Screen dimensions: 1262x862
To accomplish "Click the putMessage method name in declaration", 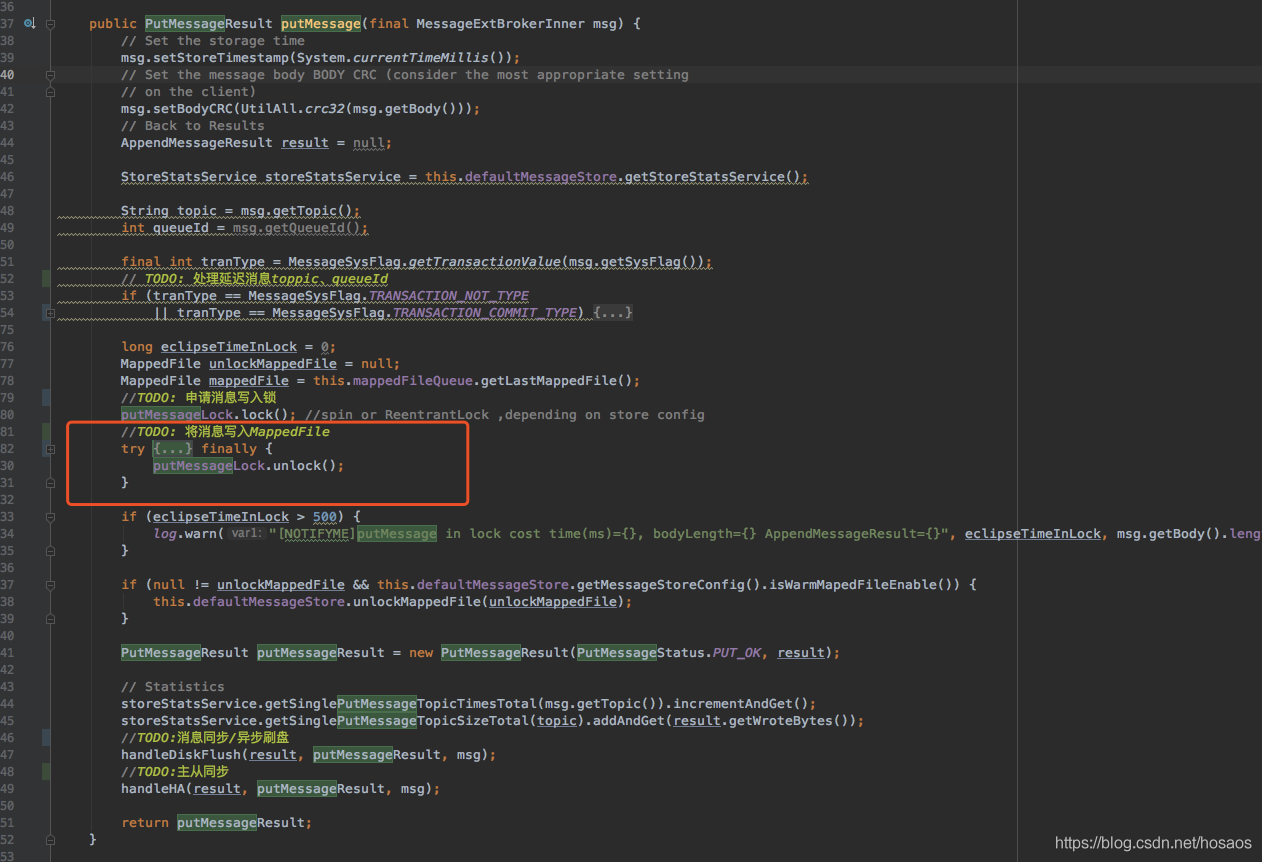I will 319,24.
